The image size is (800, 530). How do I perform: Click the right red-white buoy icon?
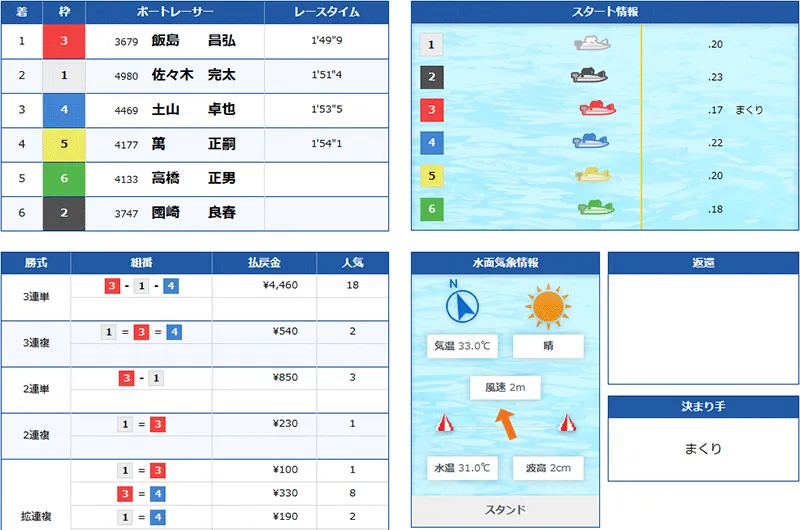point(567,422)
